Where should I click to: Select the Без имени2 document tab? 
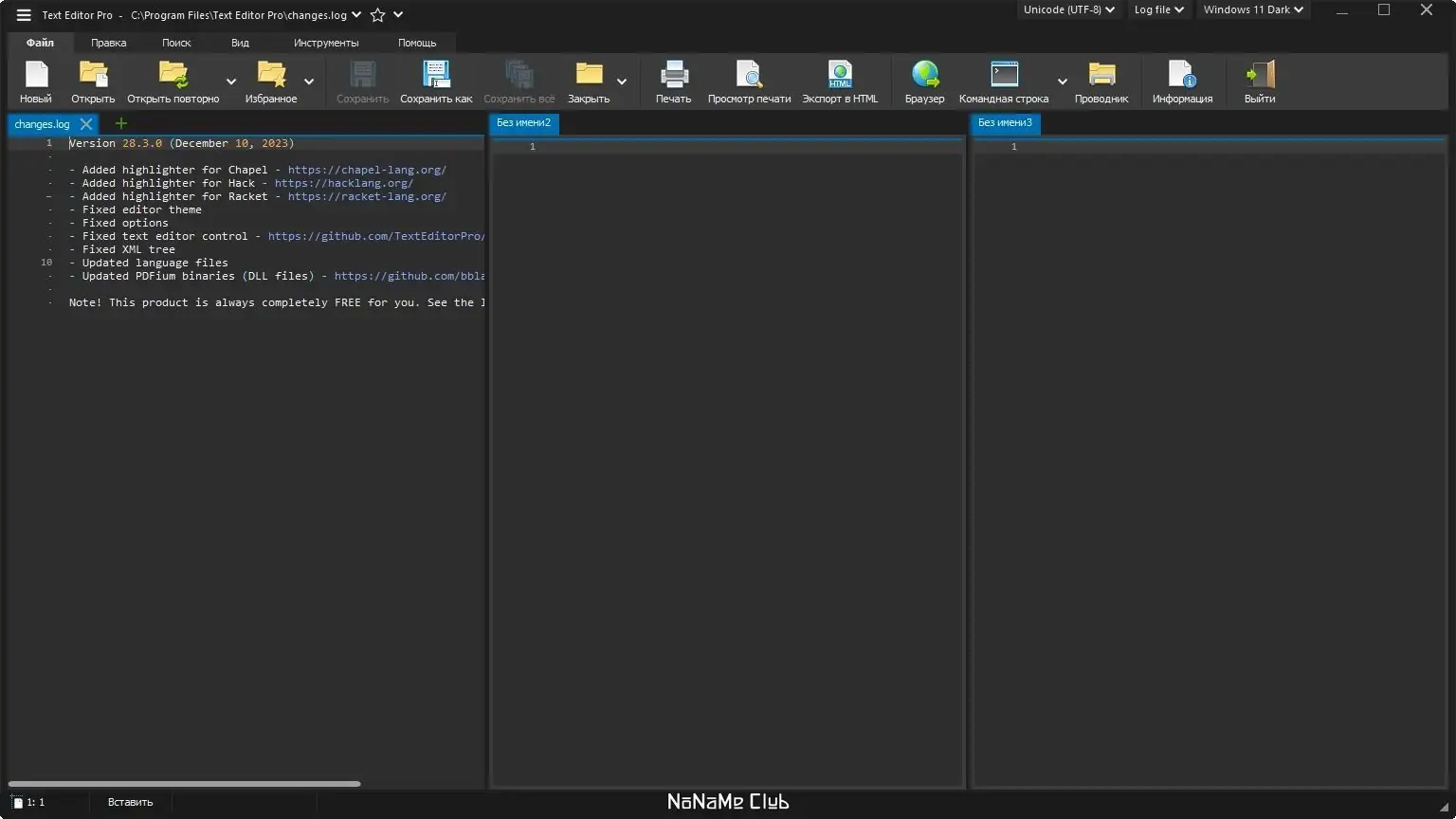pyautogui.click(x=523, y=123)
